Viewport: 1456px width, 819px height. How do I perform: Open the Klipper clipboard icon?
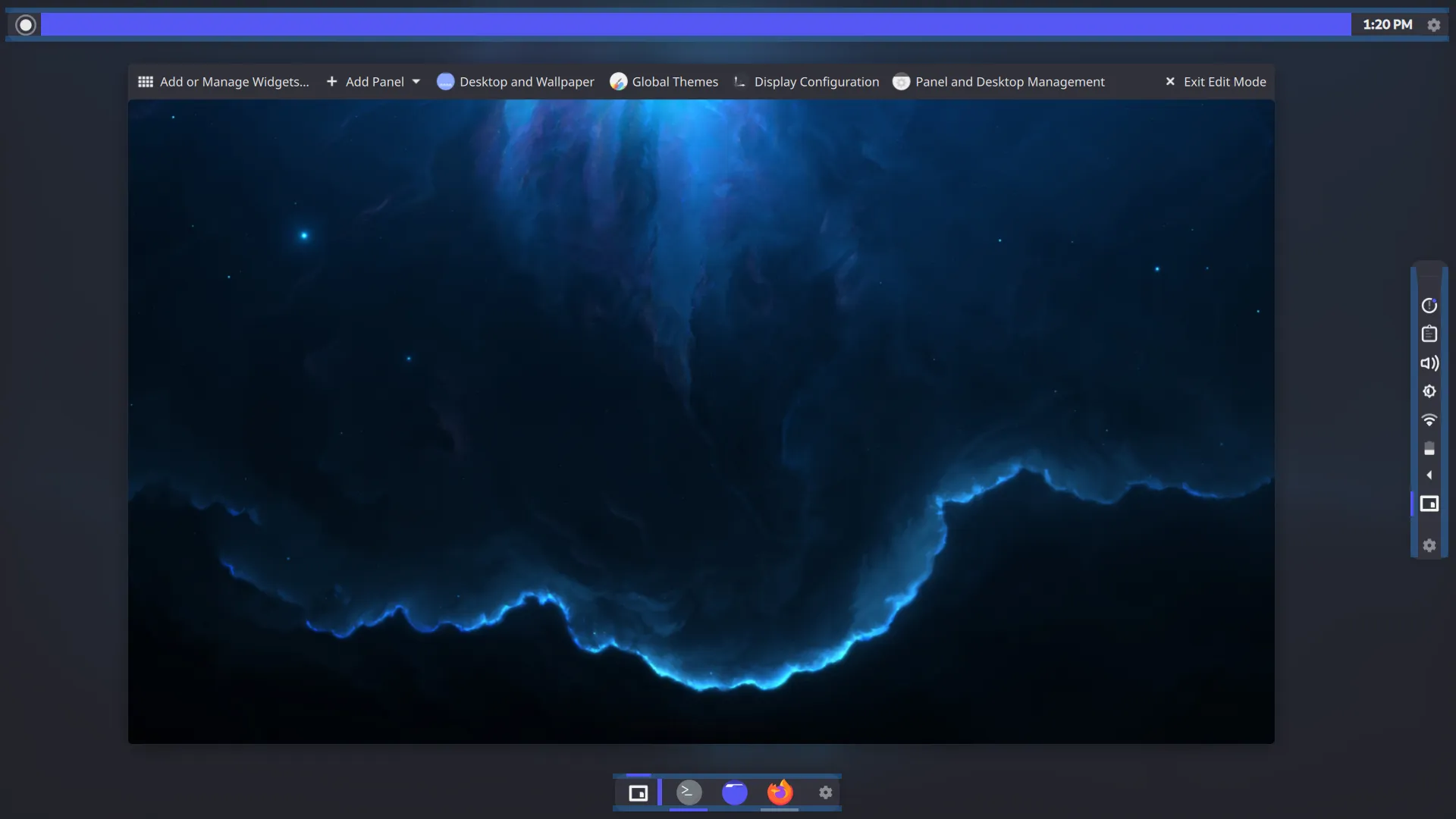pyautogui.click(x=1429, y=334)
